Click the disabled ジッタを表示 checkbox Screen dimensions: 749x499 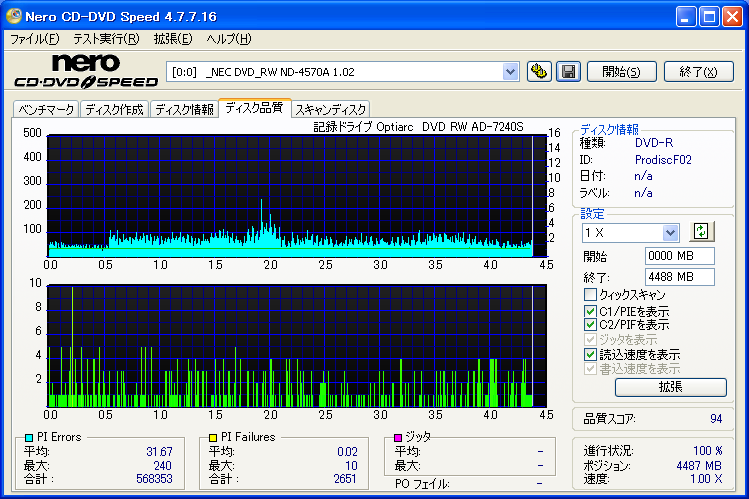590,340
